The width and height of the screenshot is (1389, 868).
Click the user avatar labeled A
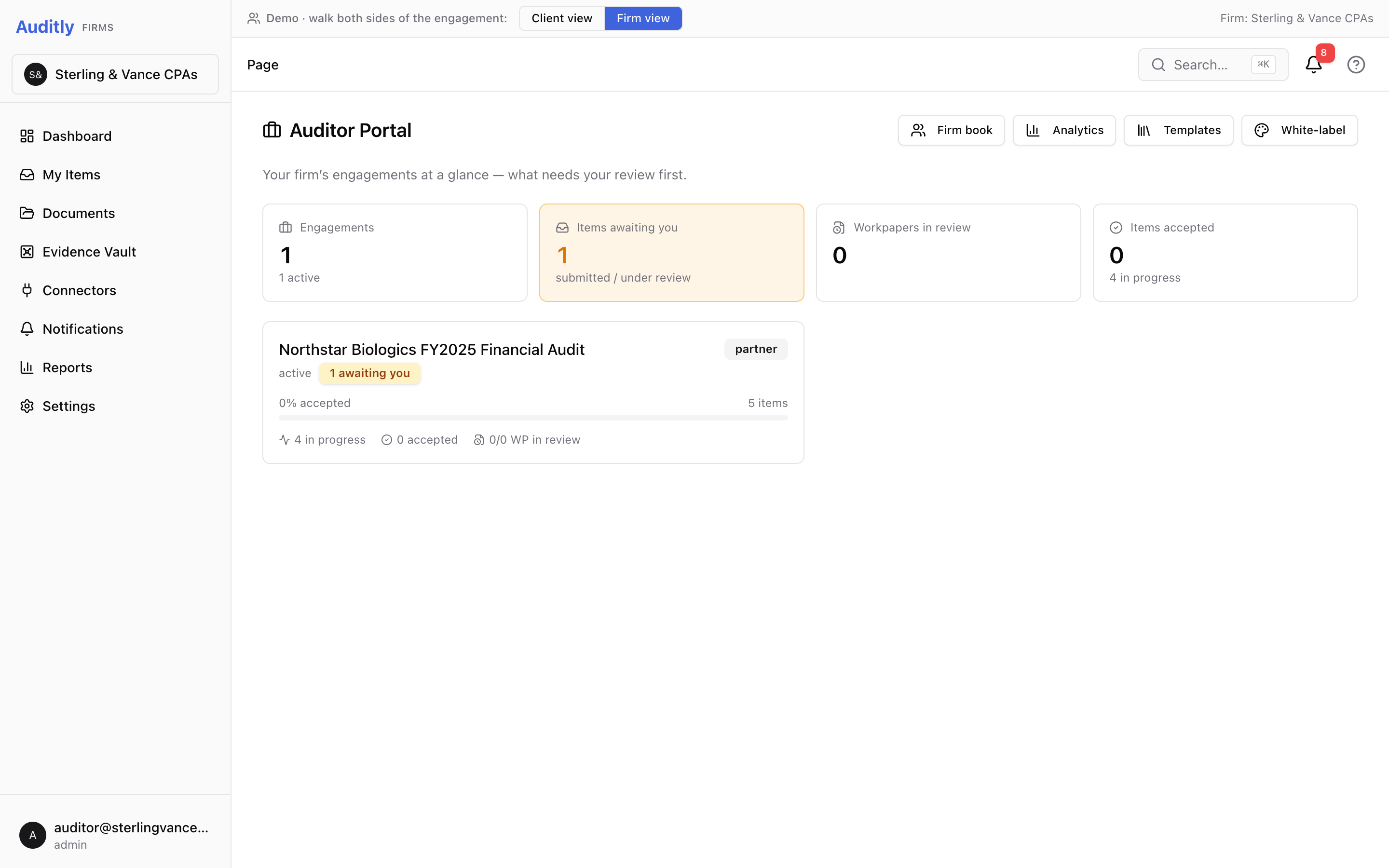(33, 835)
